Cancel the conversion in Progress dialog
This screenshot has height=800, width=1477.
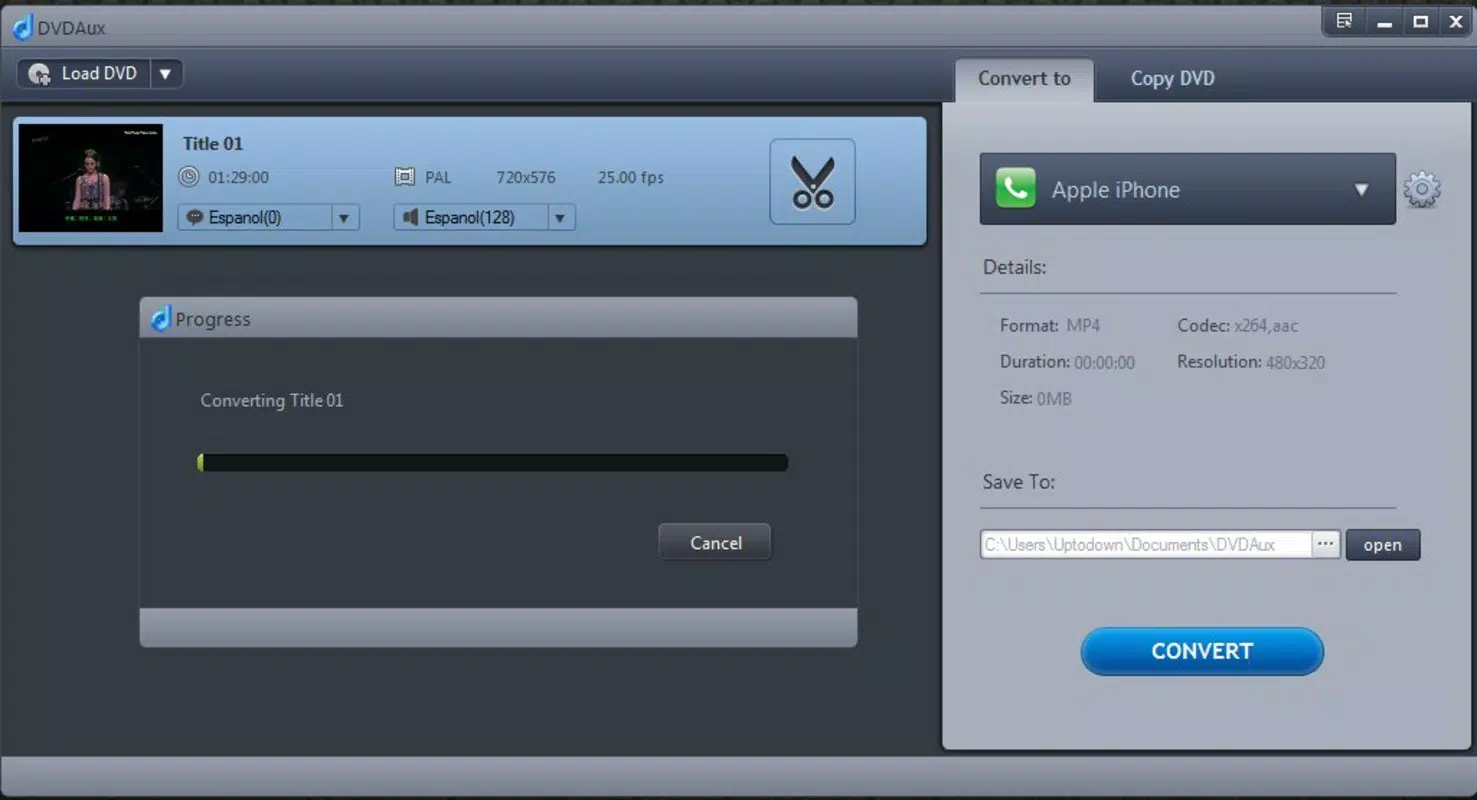[715, 543]
